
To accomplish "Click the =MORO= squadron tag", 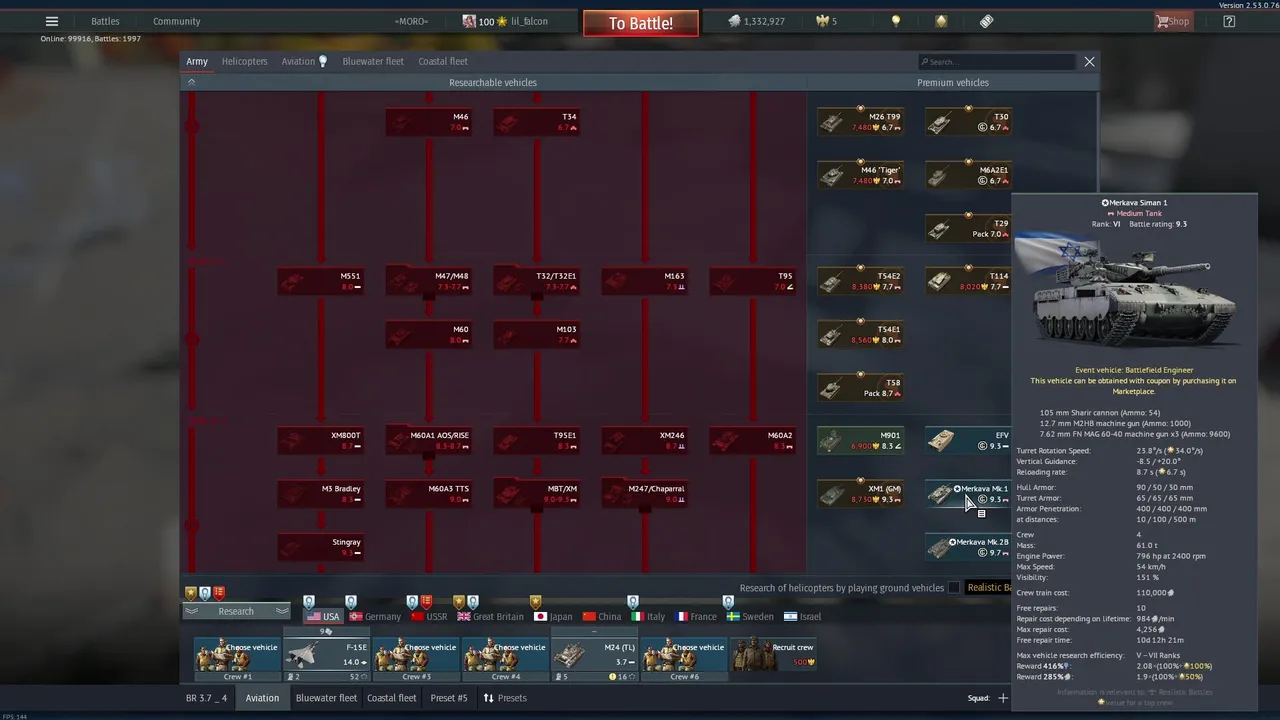I will (411, 21).
